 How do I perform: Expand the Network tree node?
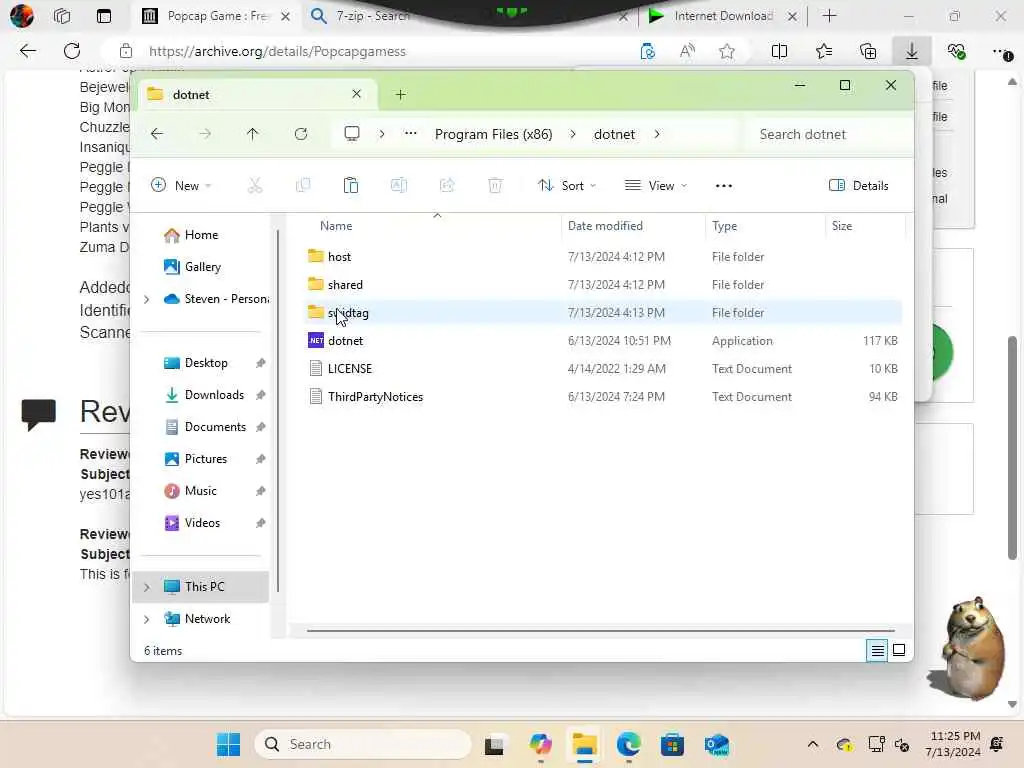click(x=147, y=619)
